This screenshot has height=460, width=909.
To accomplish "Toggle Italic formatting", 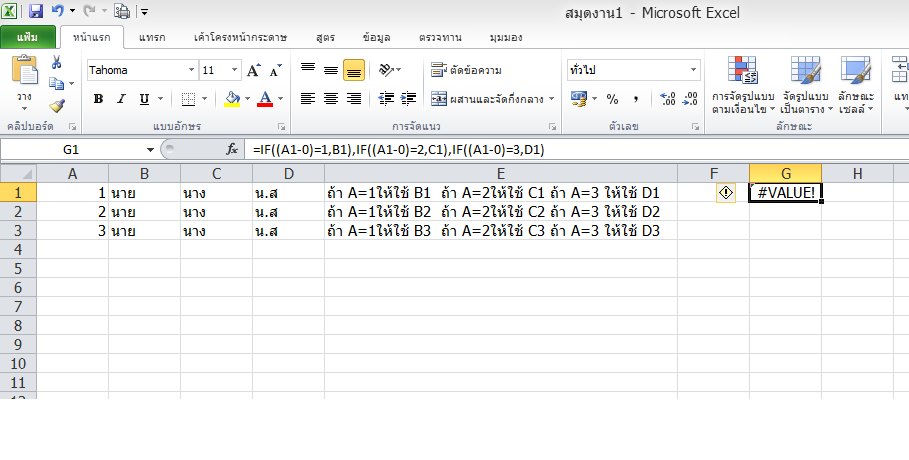I will click(121, 99).
